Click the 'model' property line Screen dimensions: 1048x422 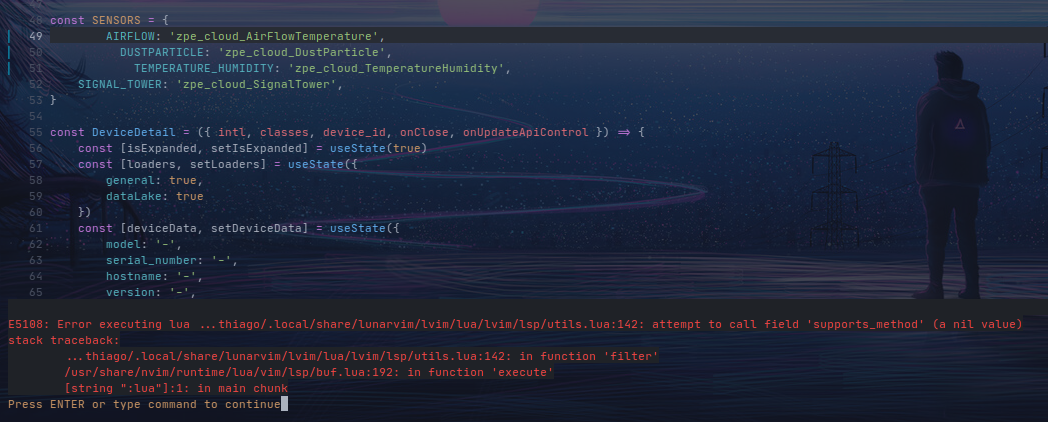(144, 245)
